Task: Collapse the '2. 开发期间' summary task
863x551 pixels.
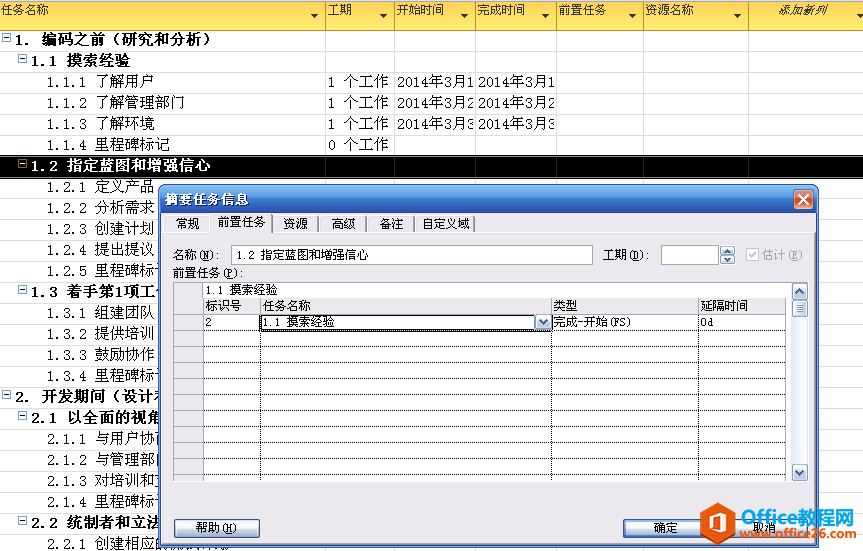Action: 7,394
